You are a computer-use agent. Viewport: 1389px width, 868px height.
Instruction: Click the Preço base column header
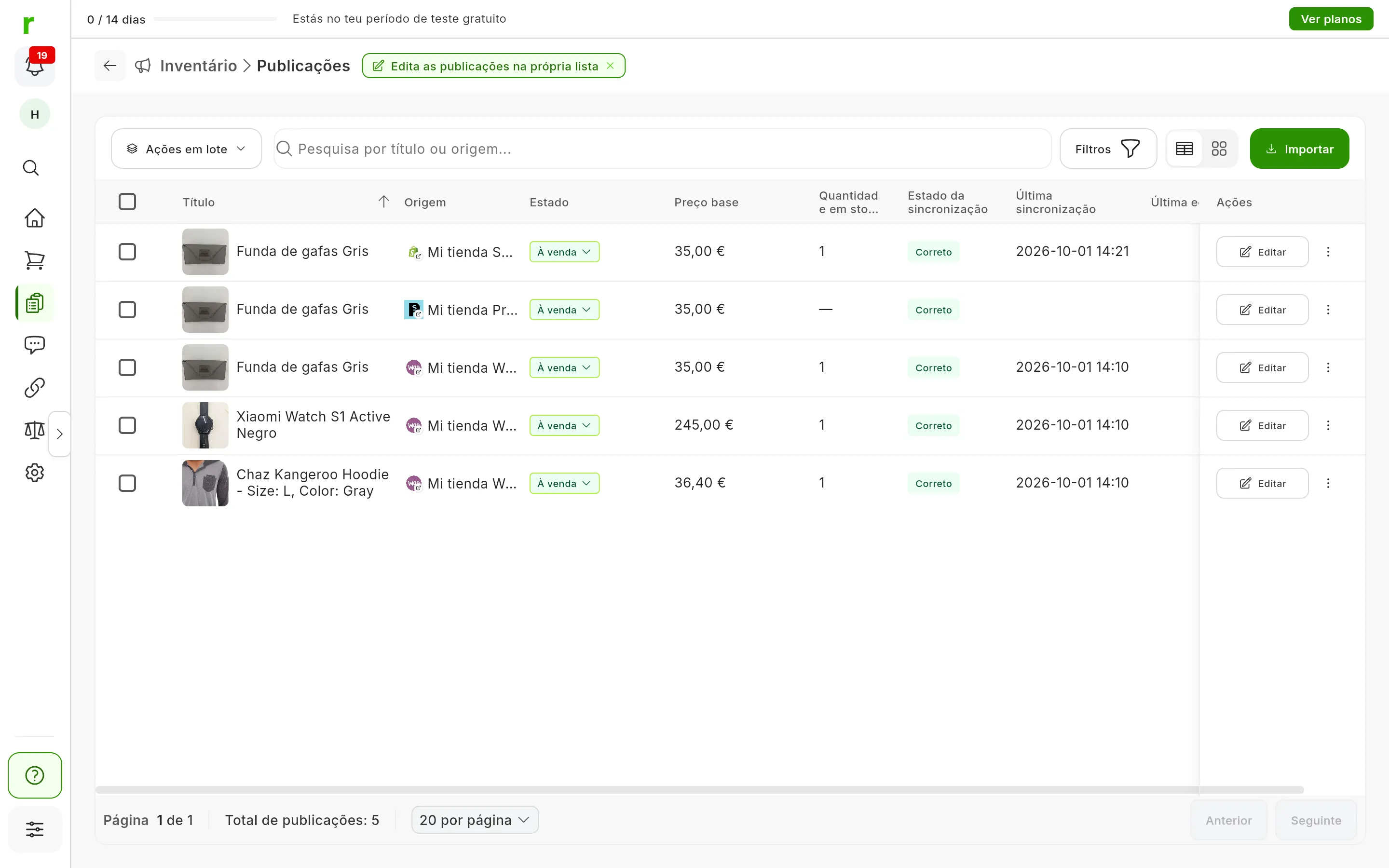pos(706,202)
